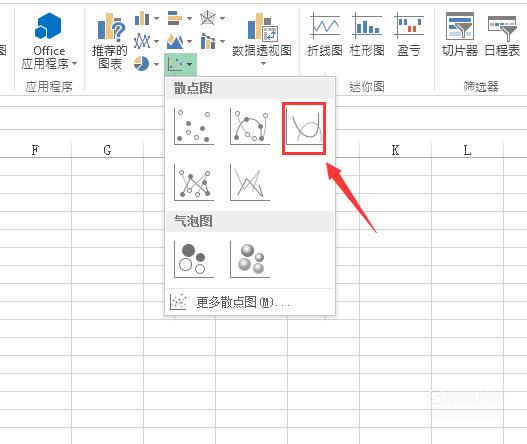This screenshot has width=527, height=444.
Task: Expand combo chart dropdown arrow
Action: (x=222, y=41)
